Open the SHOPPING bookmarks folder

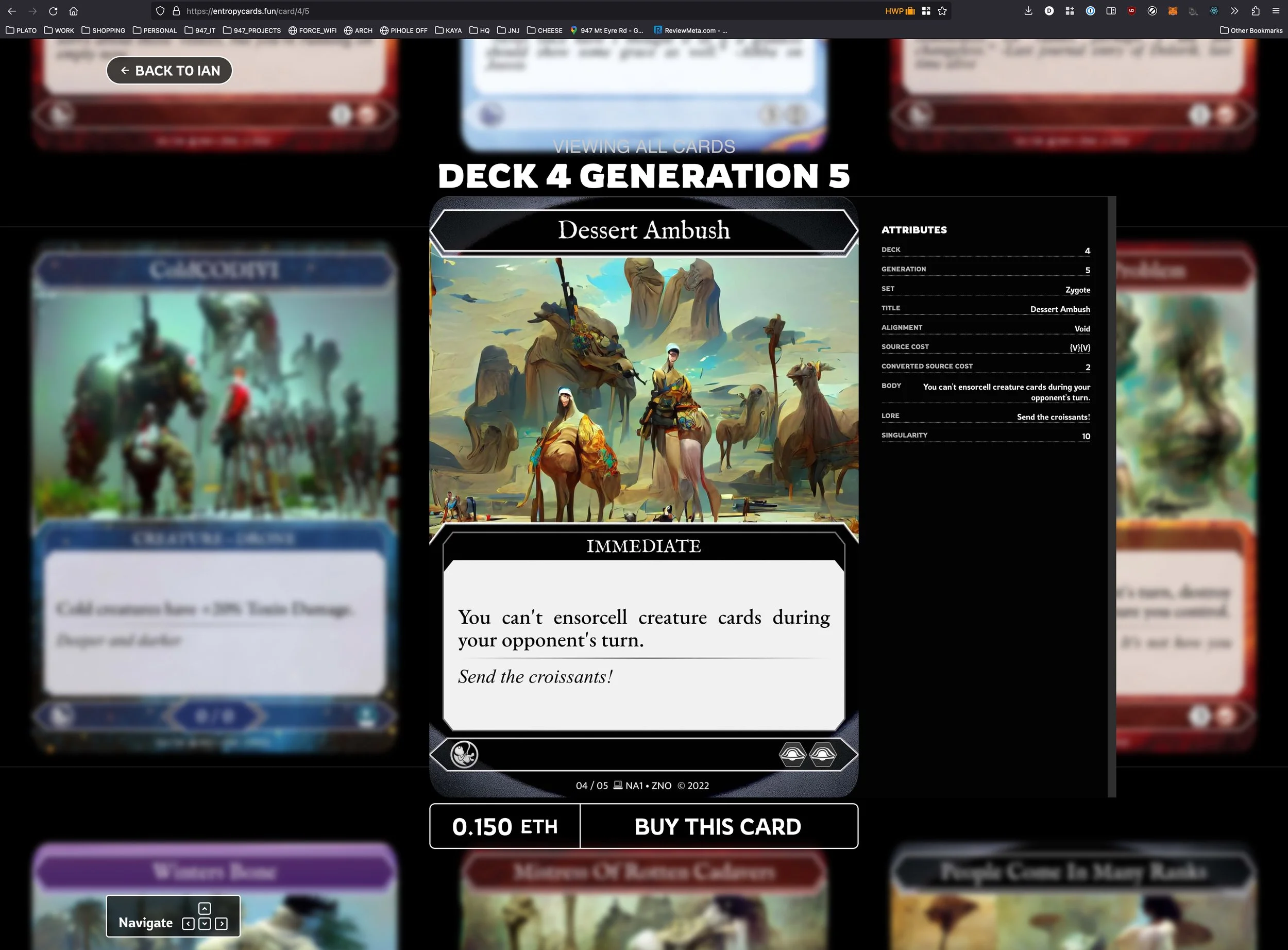[104, 30]
